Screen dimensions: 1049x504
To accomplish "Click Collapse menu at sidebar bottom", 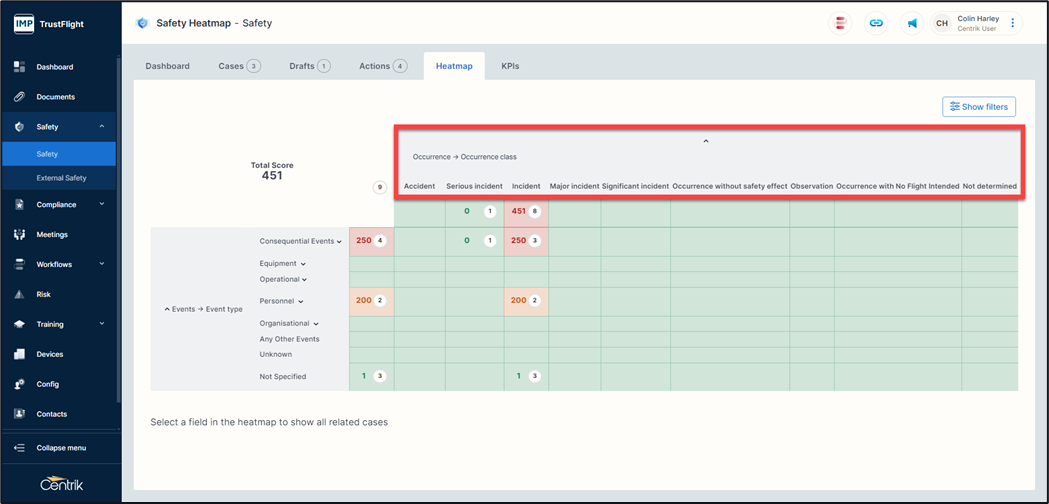I will 60,448.
